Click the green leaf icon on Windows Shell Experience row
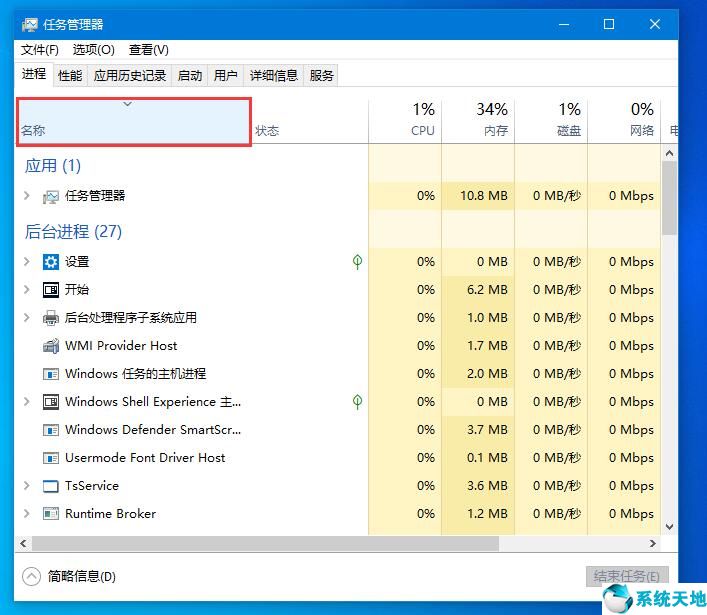 (358, 401)
